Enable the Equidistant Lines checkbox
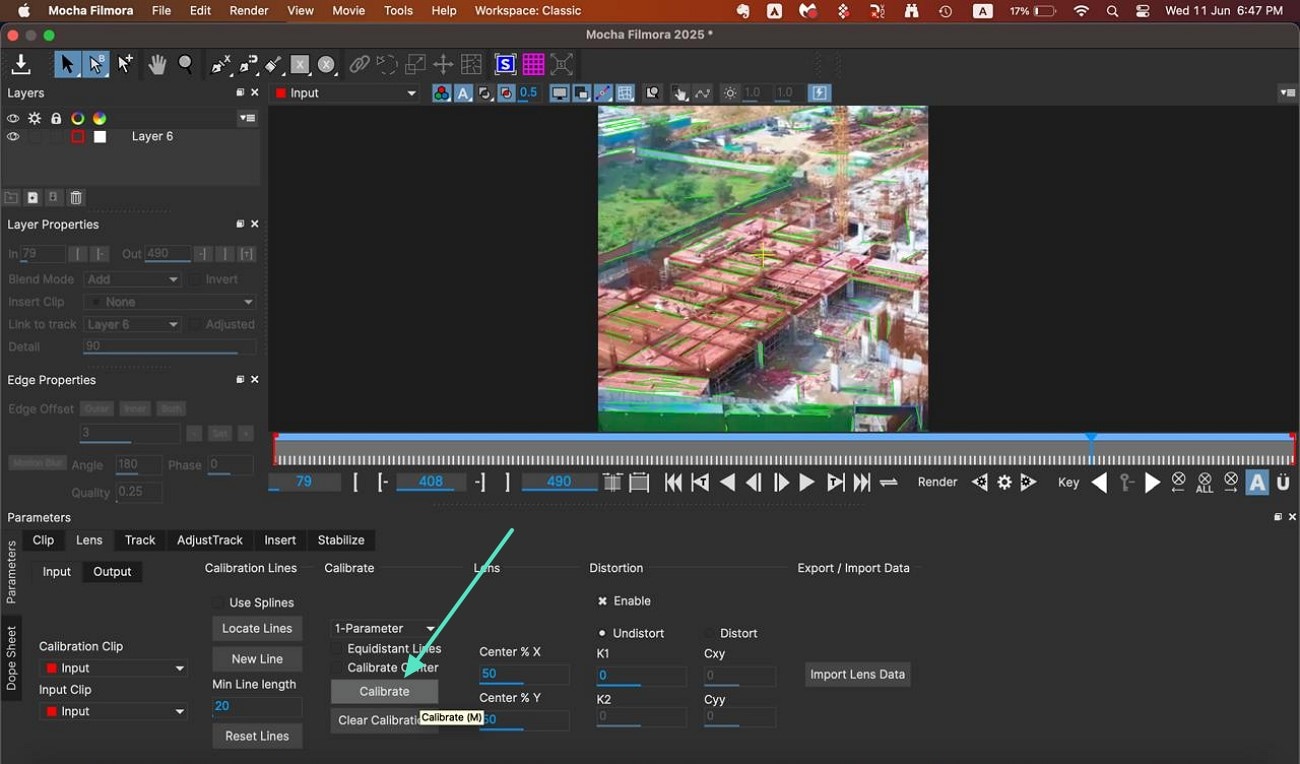Viewport: 1300px width, 764px height. click(337, 649)
